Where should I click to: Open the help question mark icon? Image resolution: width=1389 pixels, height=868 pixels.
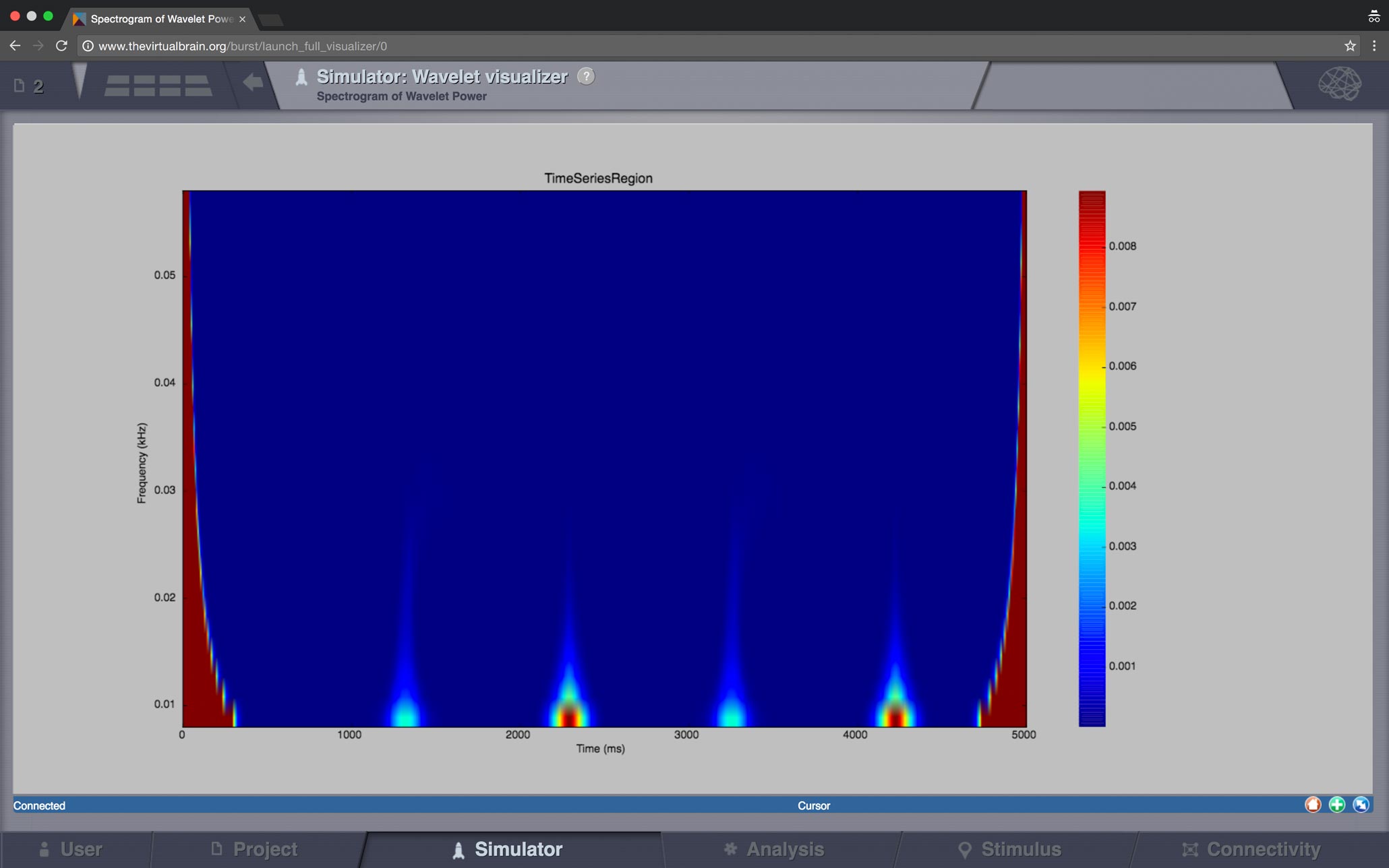[x=587, y=76]
